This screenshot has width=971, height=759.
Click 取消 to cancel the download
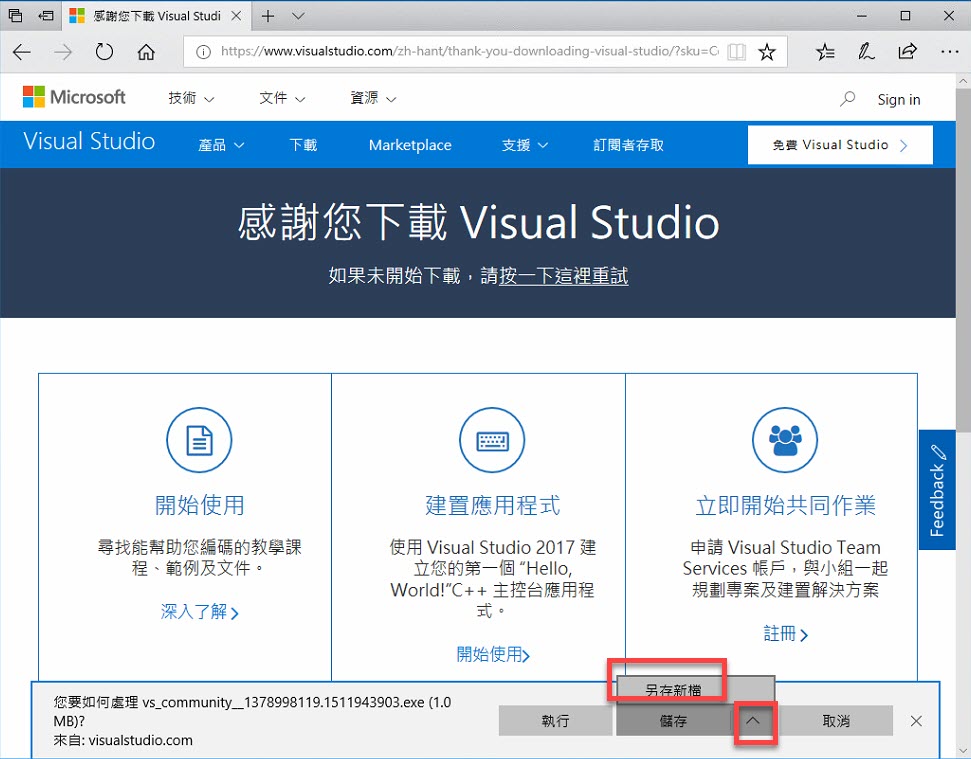point(835,721)
